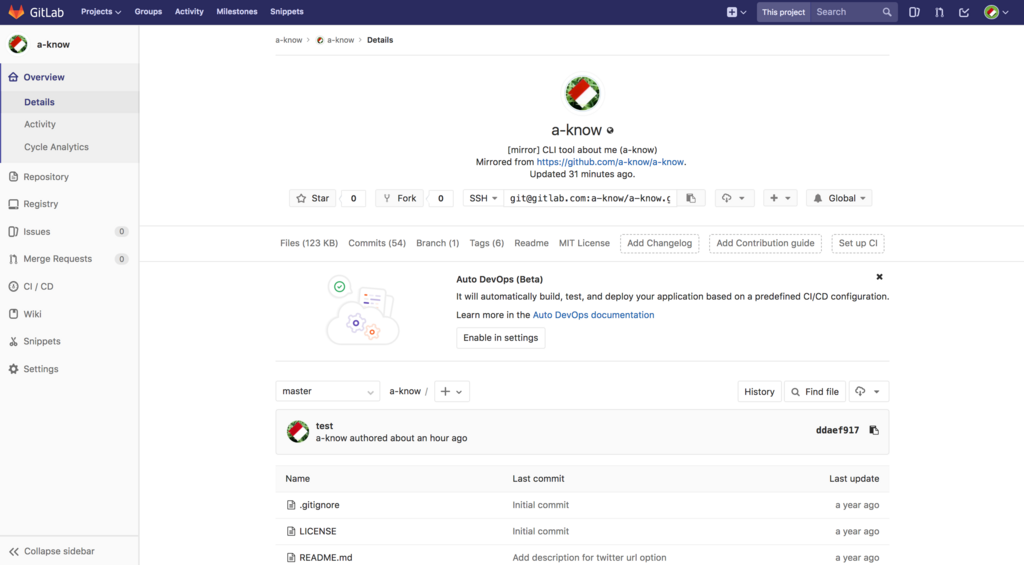Click Enable in settings button
This screenshot has height=565, width=1024.
pos(500,338)
